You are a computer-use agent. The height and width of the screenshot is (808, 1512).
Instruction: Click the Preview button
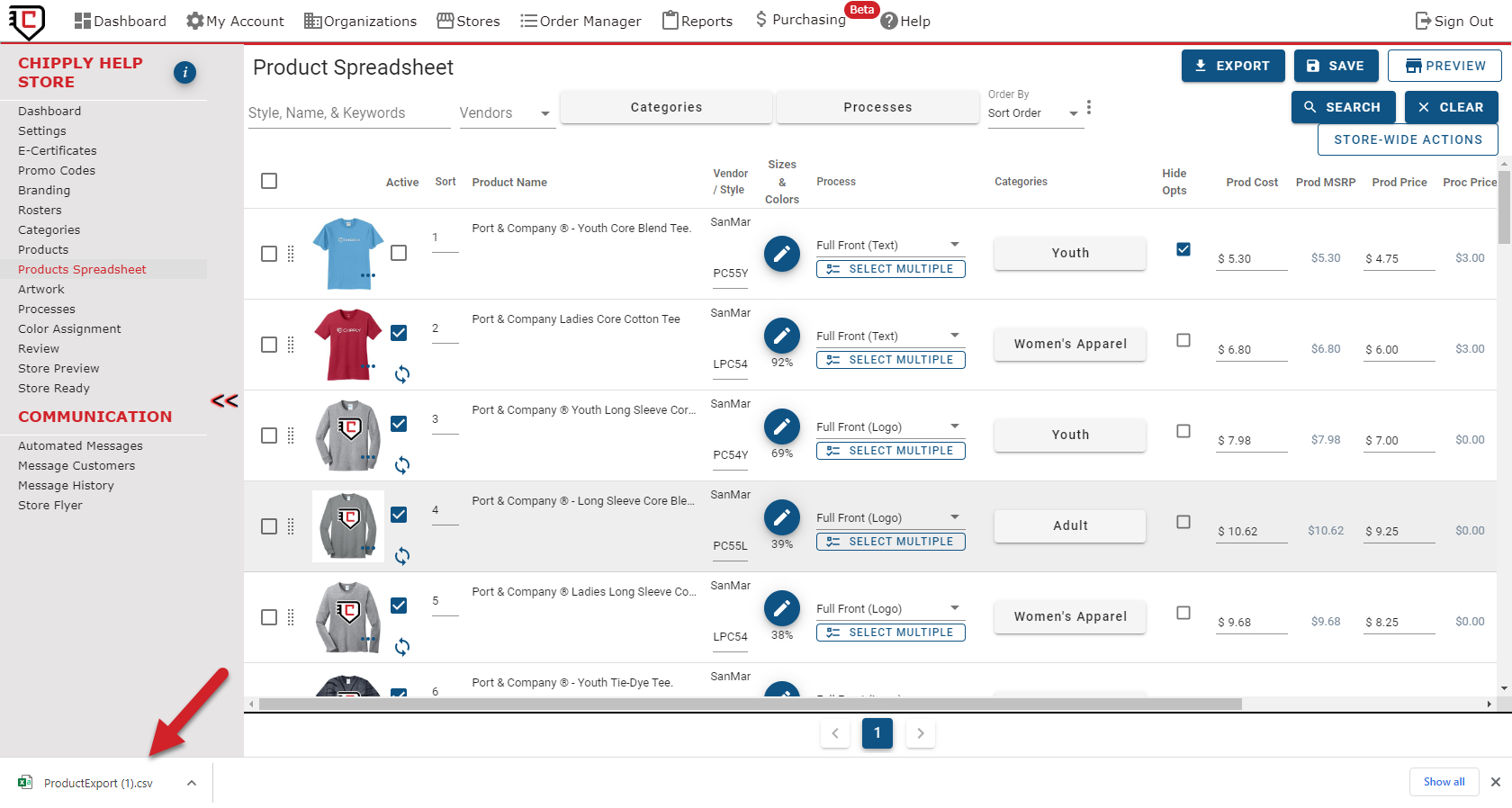(1444, 66)
